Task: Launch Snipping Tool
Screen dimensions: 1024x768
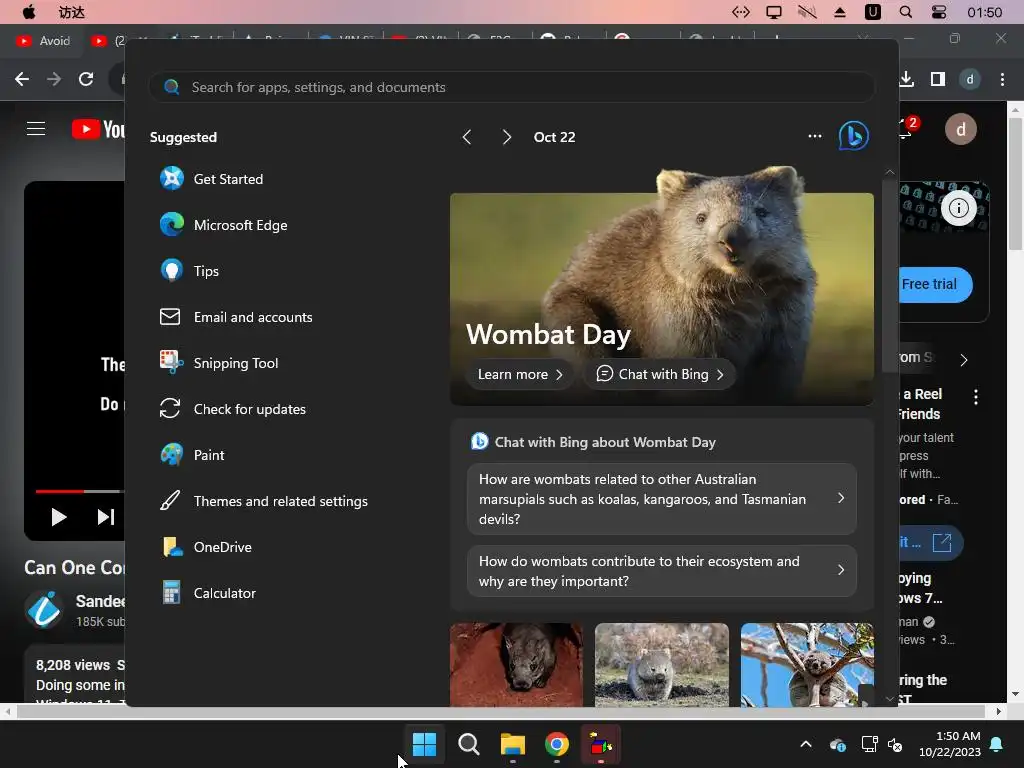Action: point(219,362)
